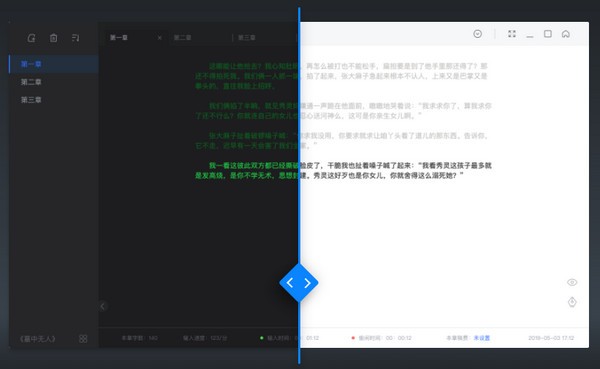Click the trash bin icon in sidebar
600x369 pixels.
pyautogui.click(x=54, y=38)
